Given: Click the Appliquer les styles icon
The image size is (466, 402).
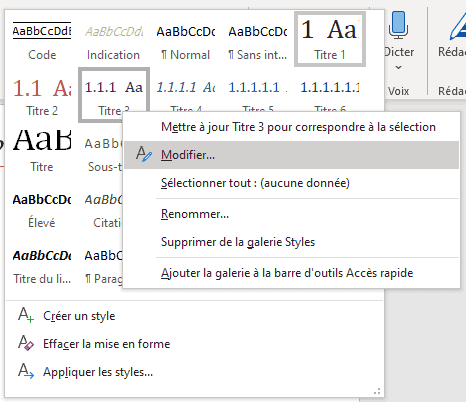Looking at the screenshot, I should [26, 371].
